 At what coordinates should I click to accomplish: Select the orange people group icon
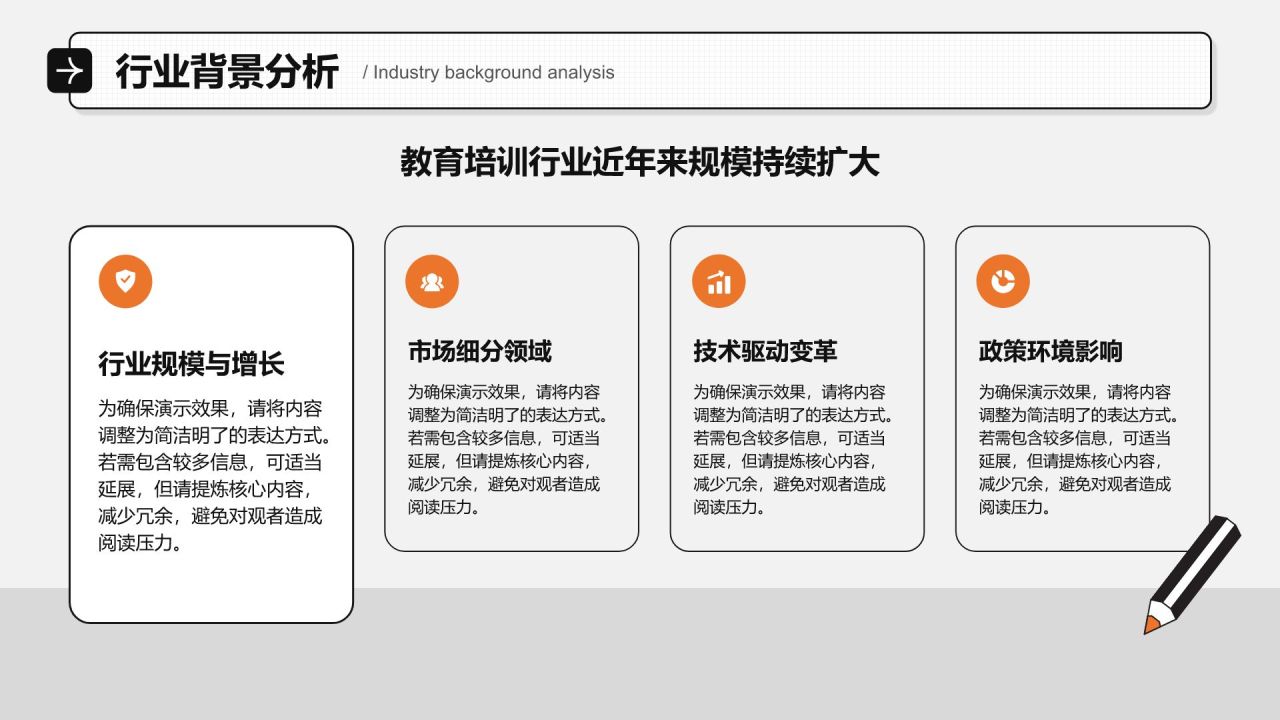pos(432,281)
